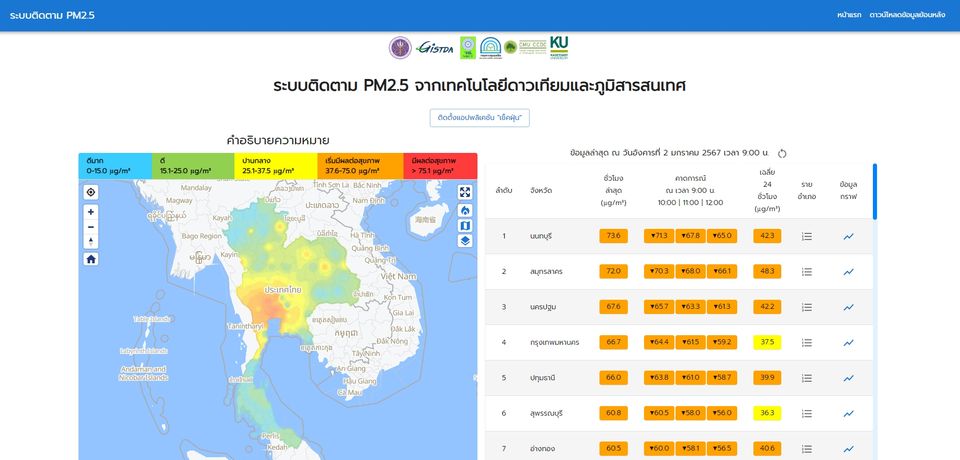Click the province table's vertical scrollbar
Viewport: 960px width, 460px height.
coord(875,192)
